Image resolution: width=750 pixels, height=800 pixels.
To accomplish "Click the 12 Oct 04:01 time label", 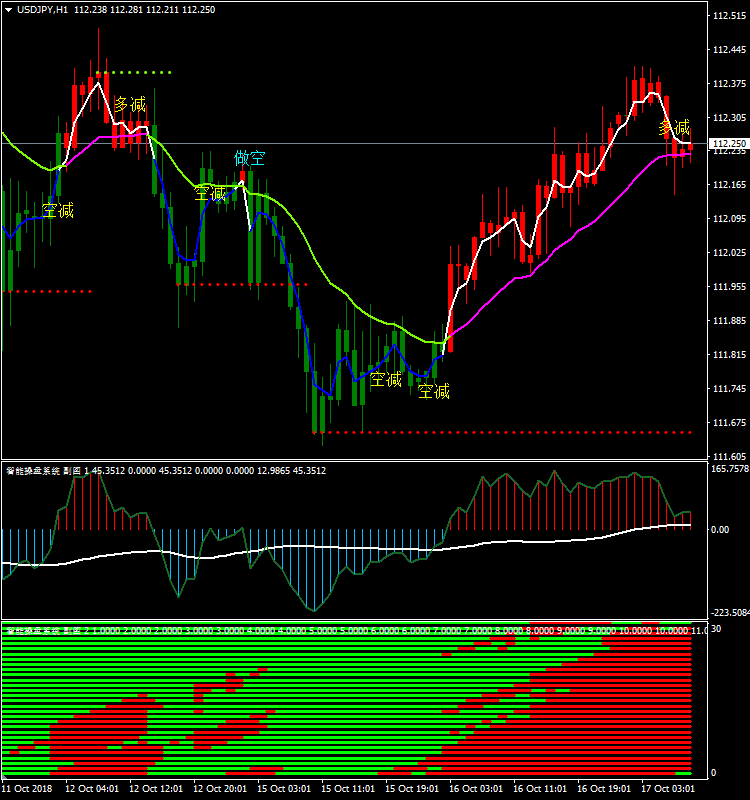I will coord(90,788).
